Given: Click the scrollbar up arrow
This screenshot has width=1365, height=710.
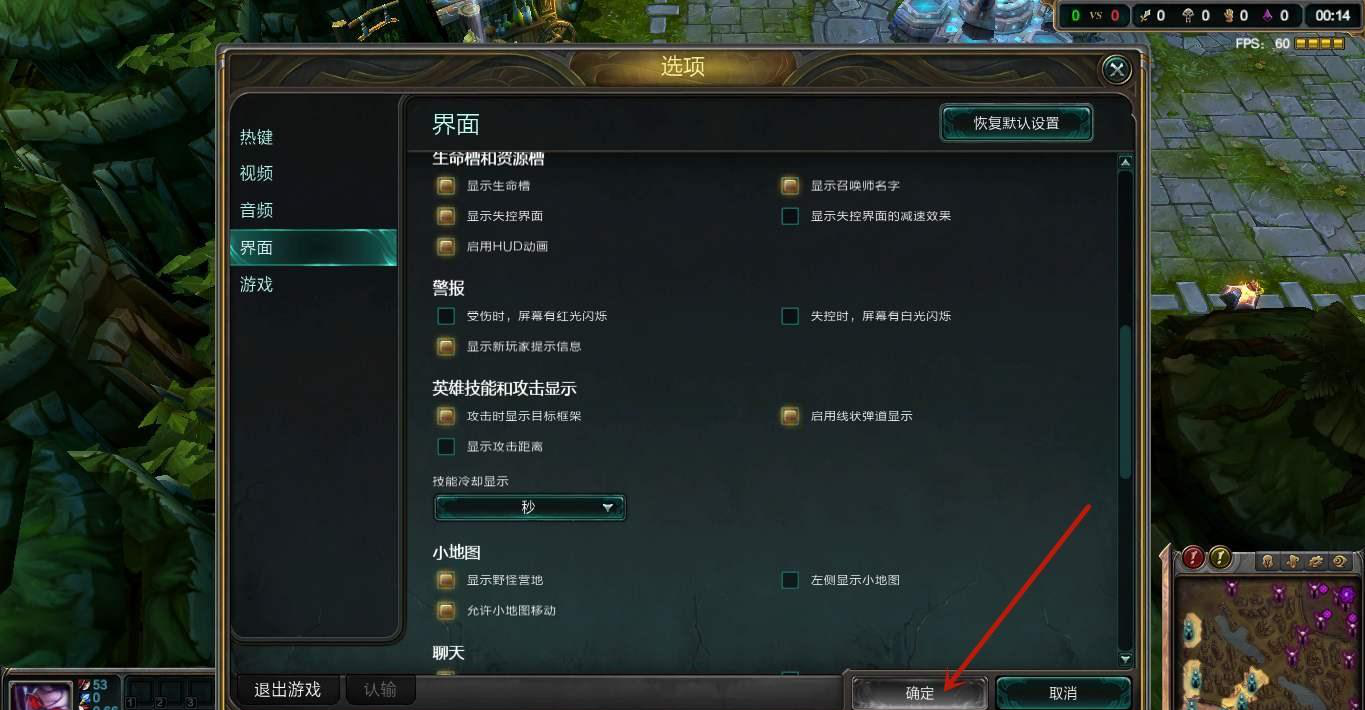Looking at the screenshot, I should click(x=1125, y=162).
